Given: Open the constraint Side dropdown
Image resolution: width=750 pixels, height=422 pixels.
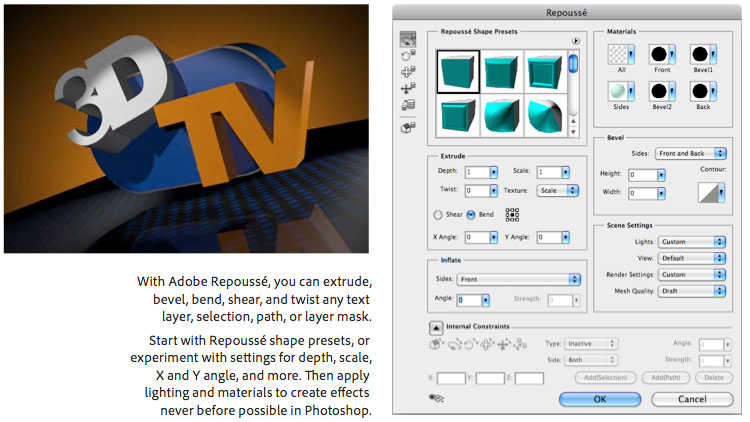Looking at the screenshot, I should [x=591, y=360].
